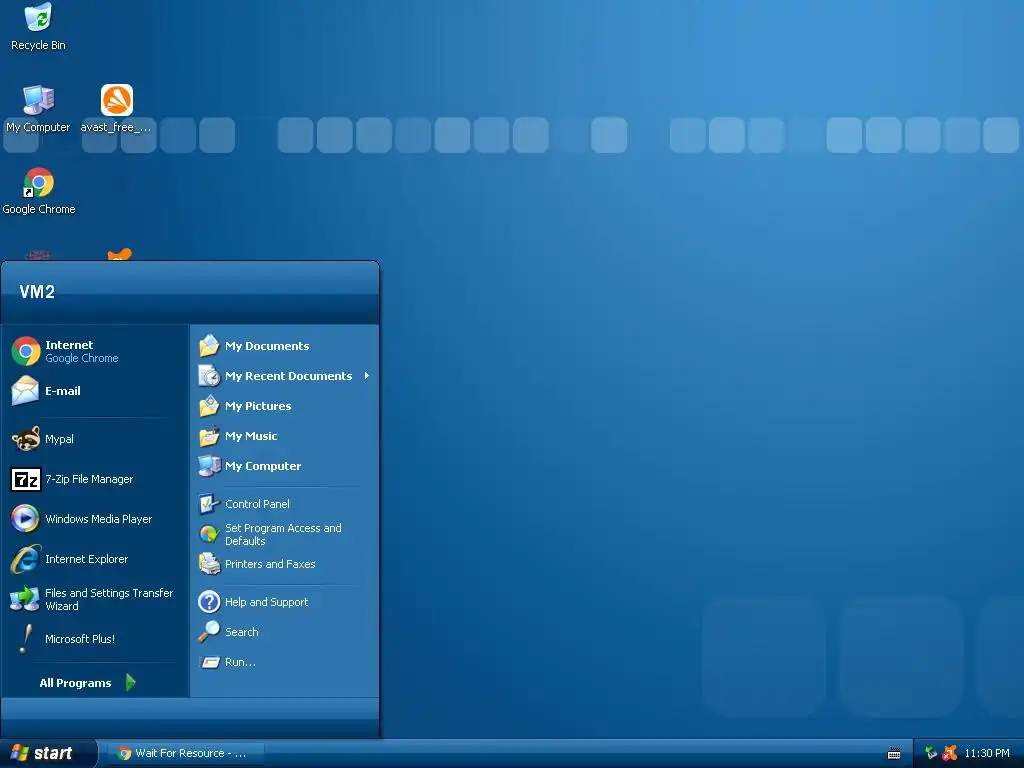Screen dimensions: 1024x768
Task: Click the Internet Explorer icon
Action: 25,559
